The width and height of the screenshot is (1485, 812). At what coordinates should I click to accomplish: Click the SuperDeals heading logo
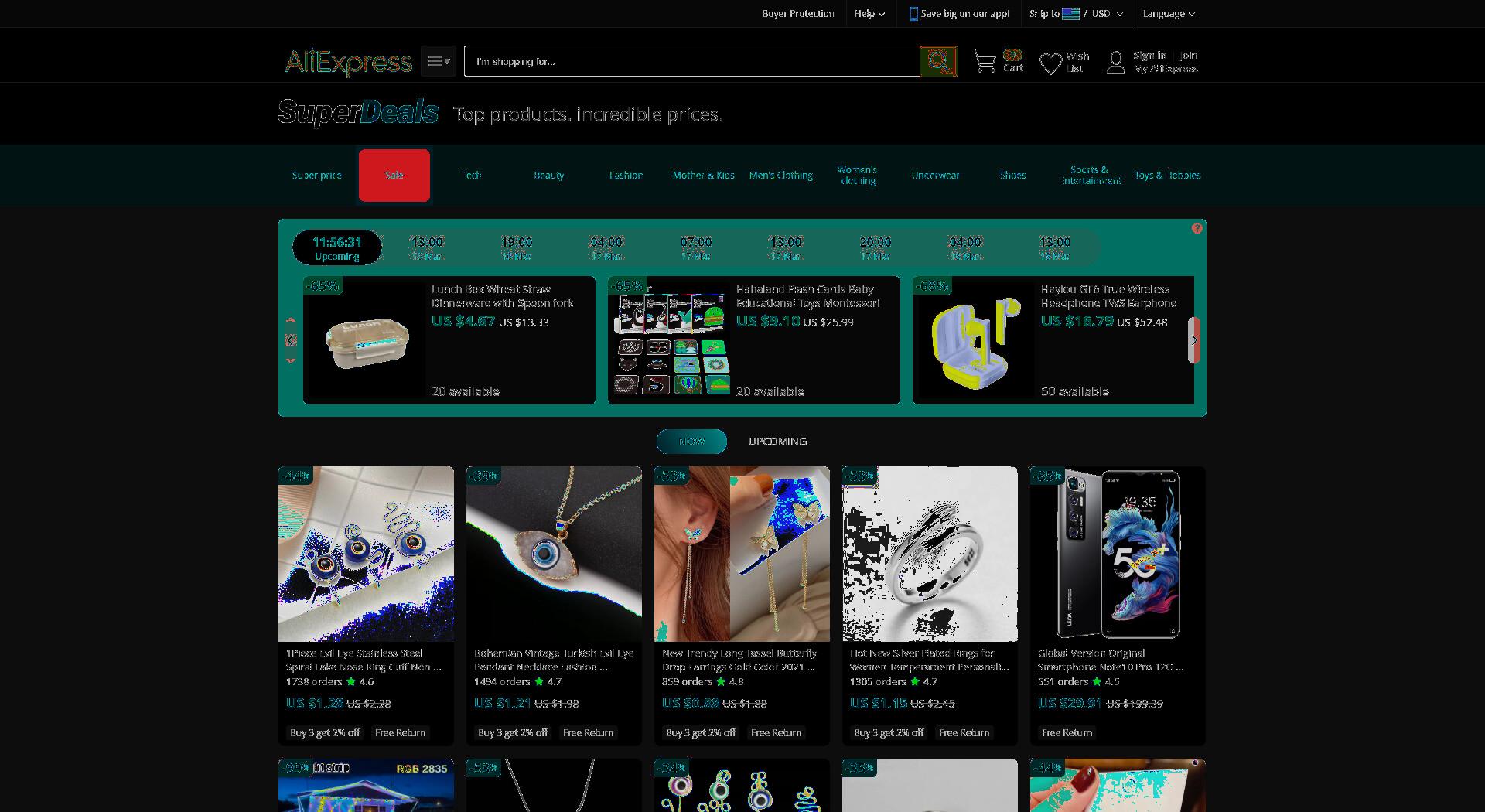coord(358,113)
